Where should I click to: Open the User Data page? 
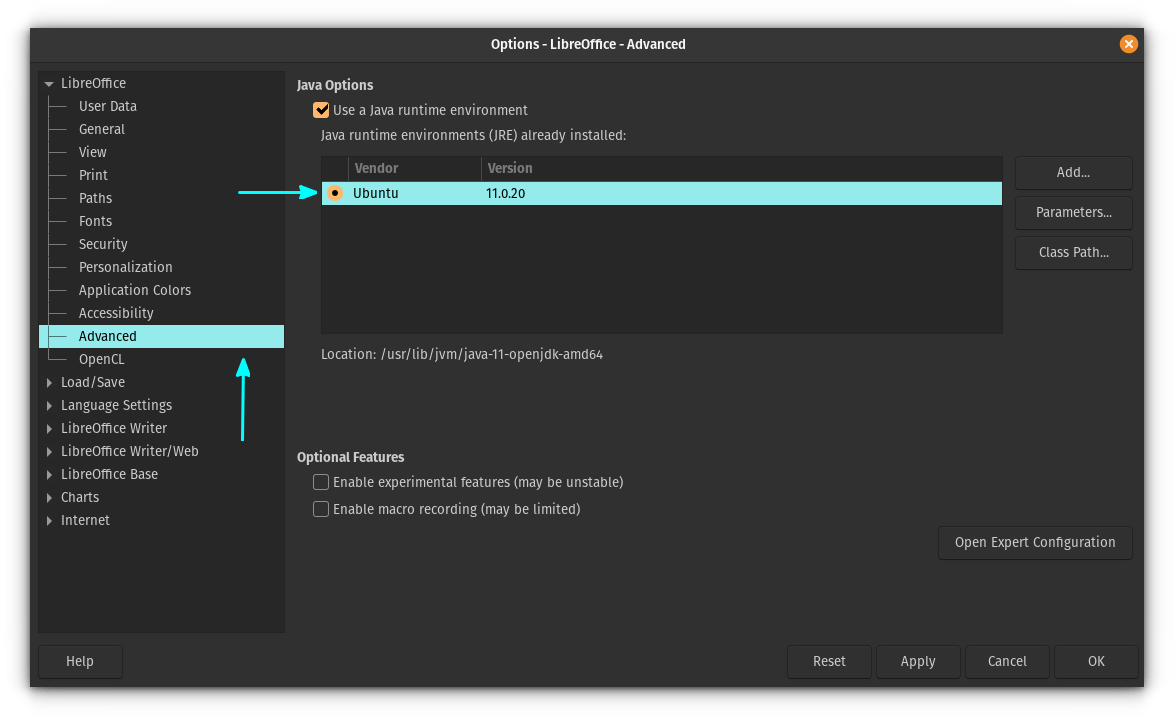[x=108, y=106]
